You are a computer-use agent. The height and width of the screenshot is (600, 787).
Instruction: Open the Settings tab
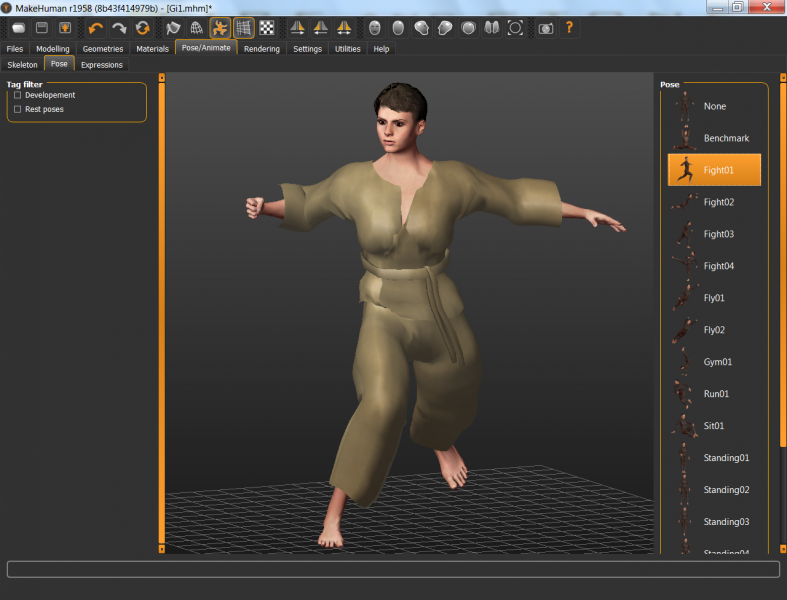308,49
